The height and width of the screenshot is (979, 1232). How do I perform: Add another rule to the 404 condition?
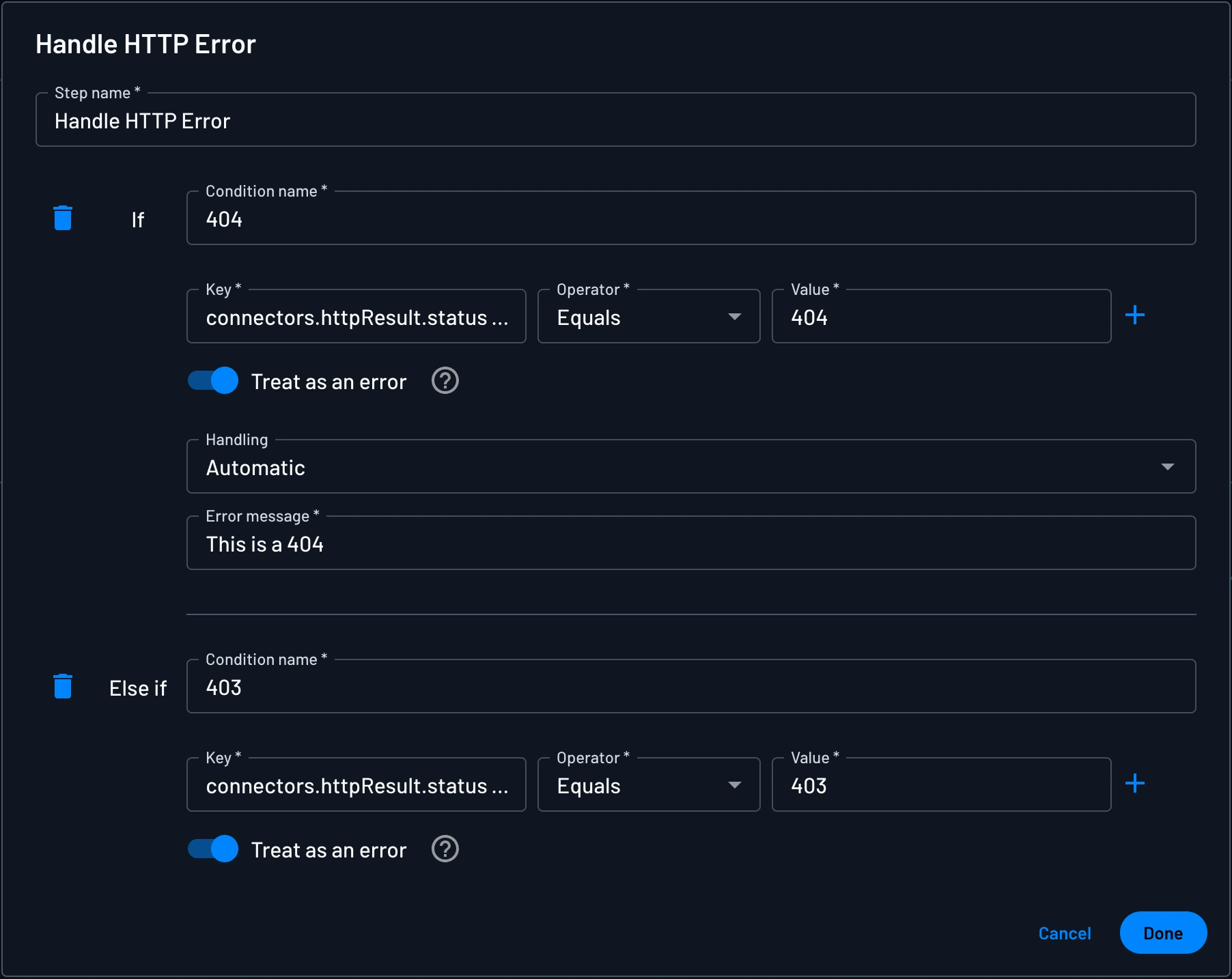pyautogui.click(x=1136, y=315)
